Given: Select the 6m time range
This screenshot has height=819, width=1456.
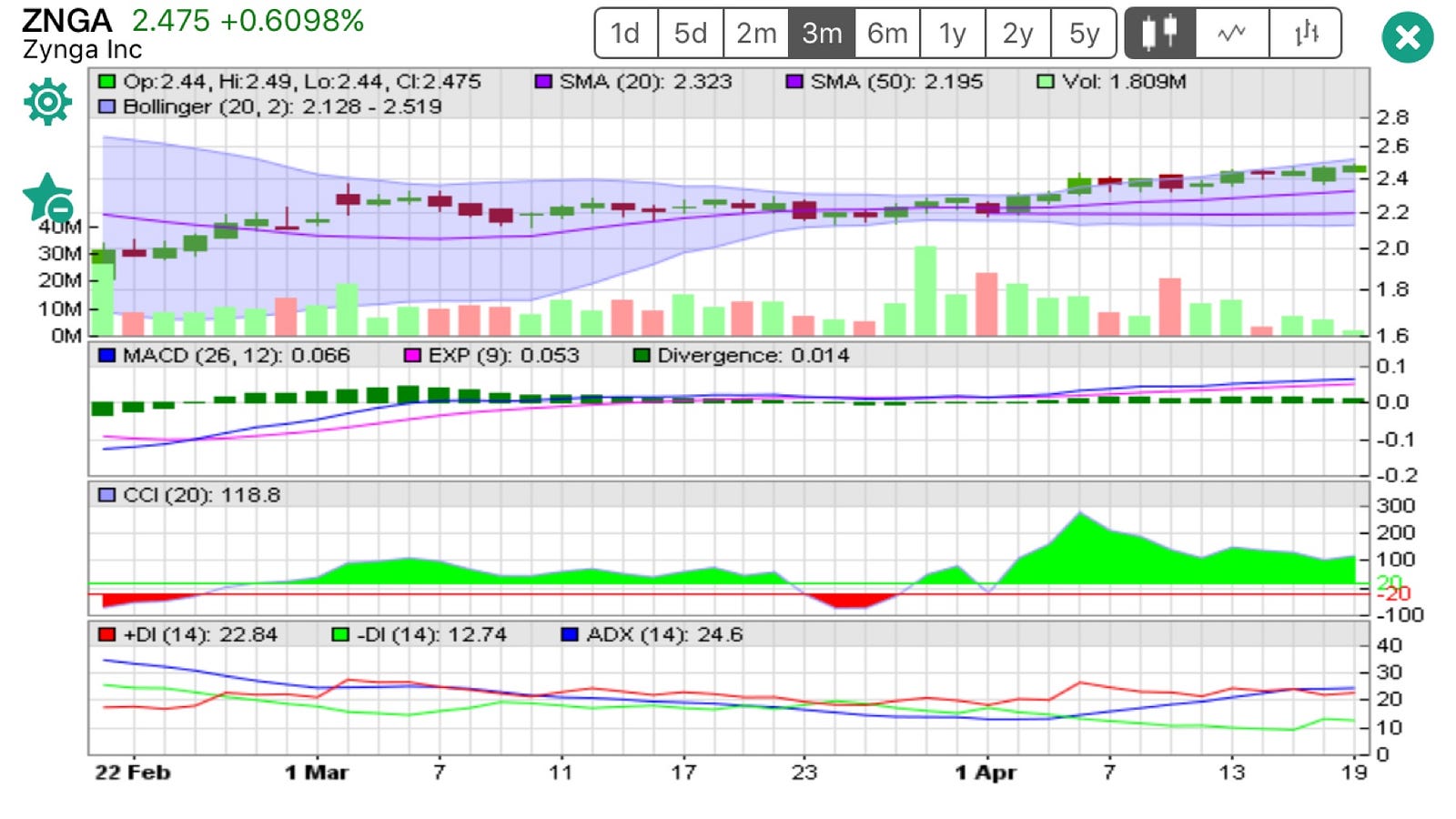Looking at the screenshot, I should (887, 34).
